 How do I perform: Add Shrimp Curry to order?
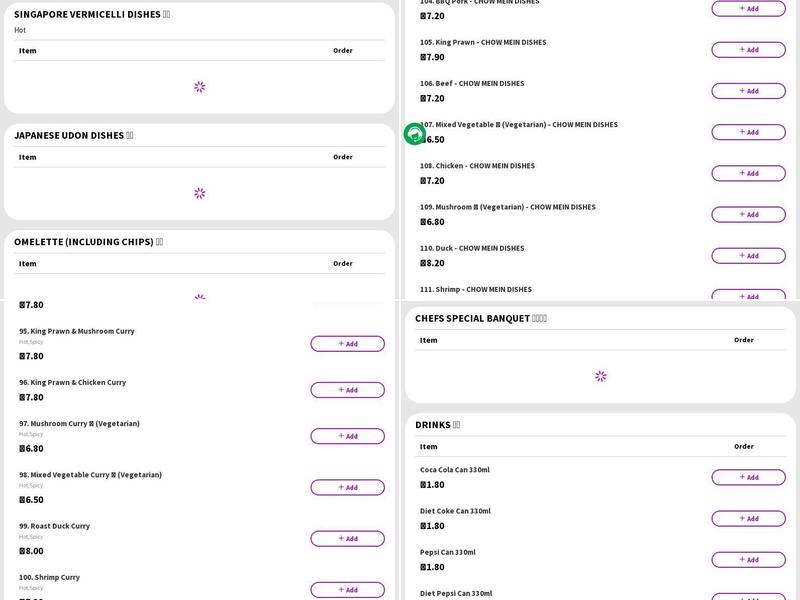coord(347,590)
